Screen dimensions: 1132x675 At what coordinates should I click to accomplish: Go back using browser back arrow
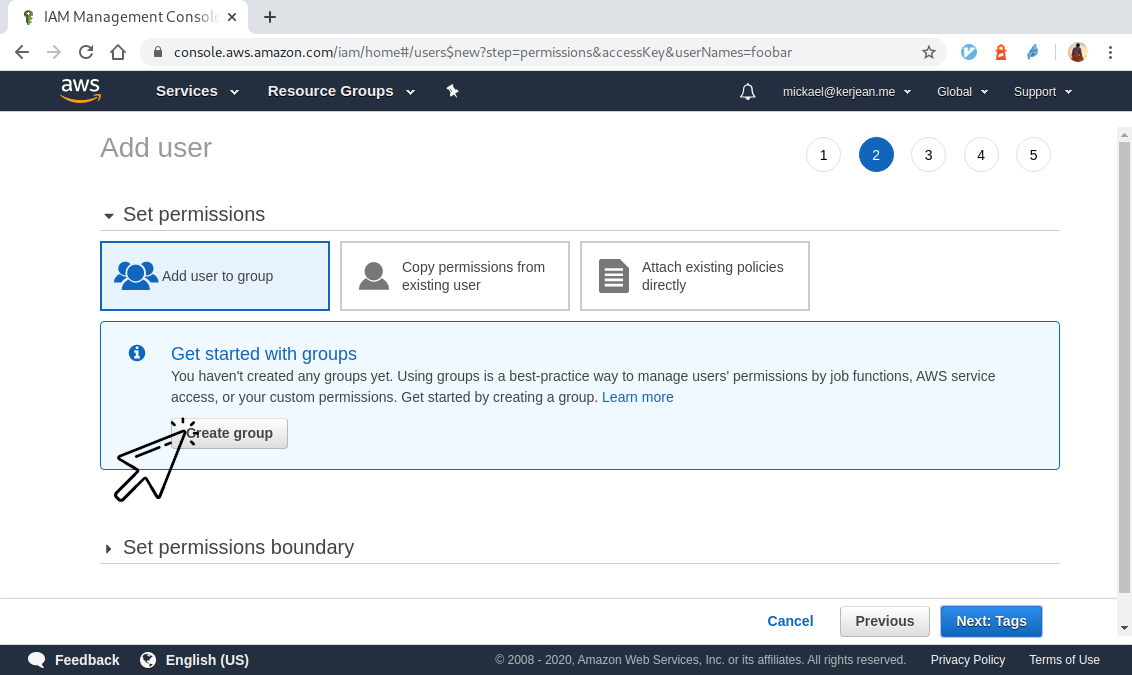click(22, 52)
